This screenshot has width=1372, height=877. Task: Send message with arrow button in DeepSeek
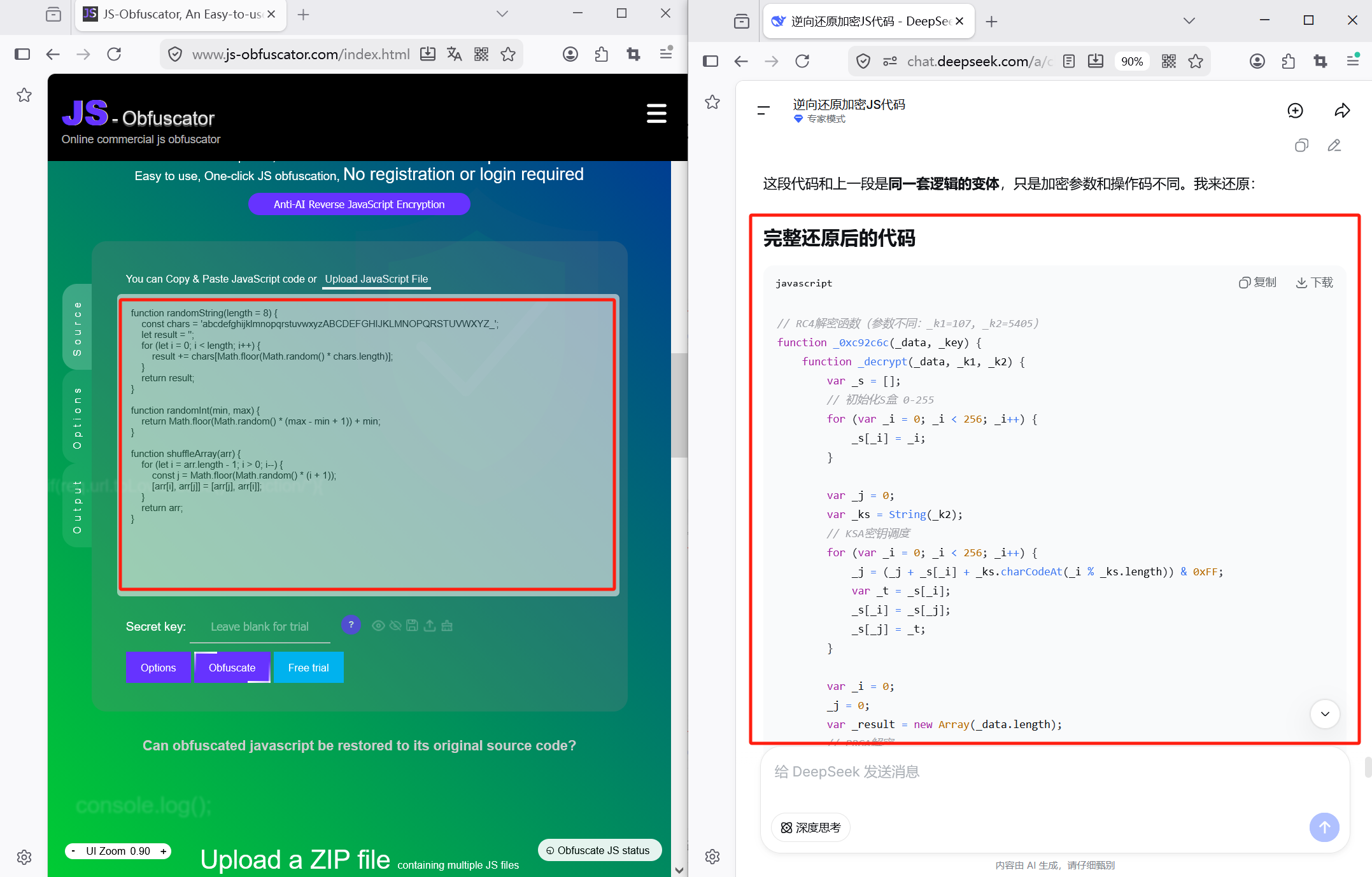(x=1324, y=827)
